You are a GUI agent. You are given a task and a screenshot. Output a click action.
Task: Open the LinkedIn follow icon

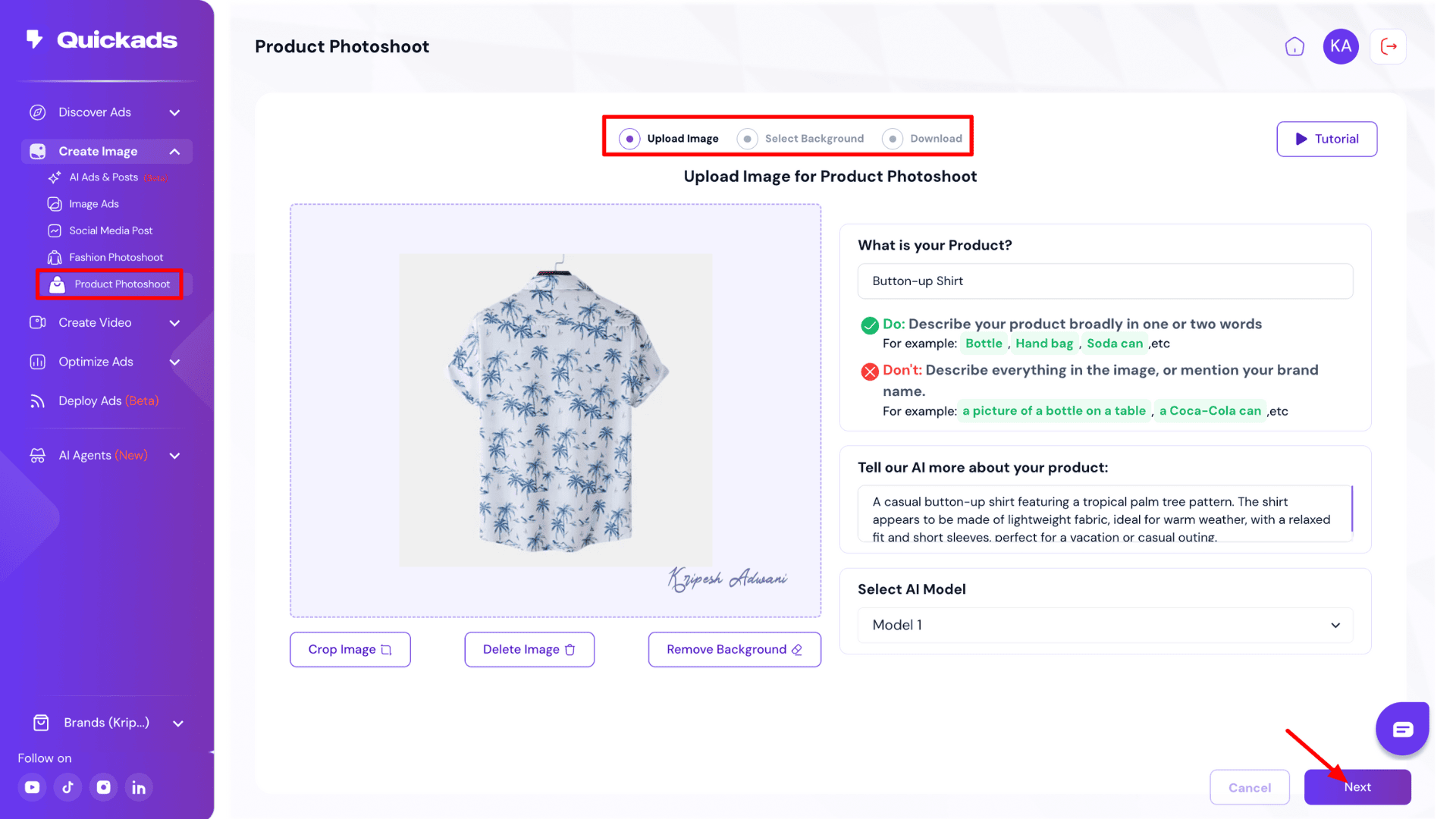click(139, 787)
